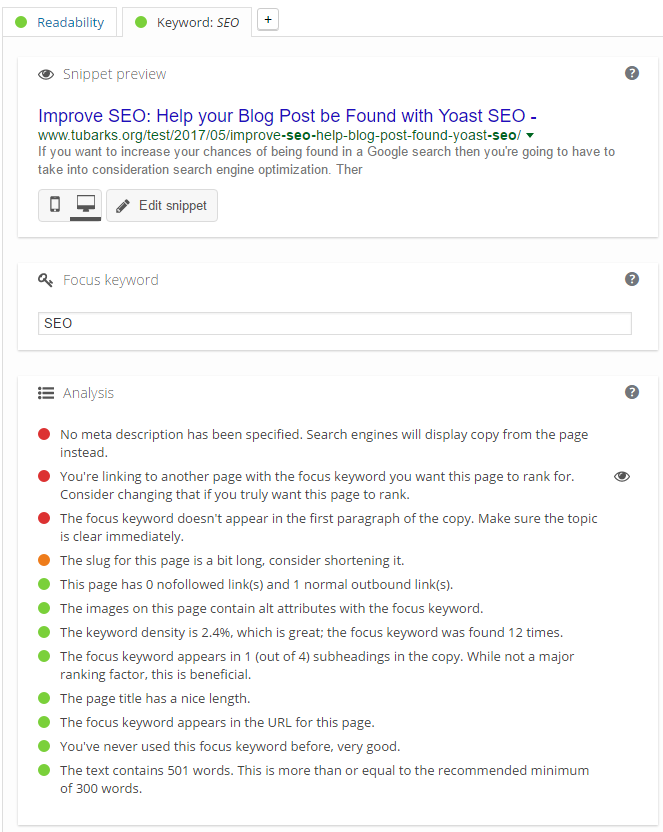Click the orange bullet for slug length warning
The width and height of the screenshot is (663, 832).
click(44, 561)
